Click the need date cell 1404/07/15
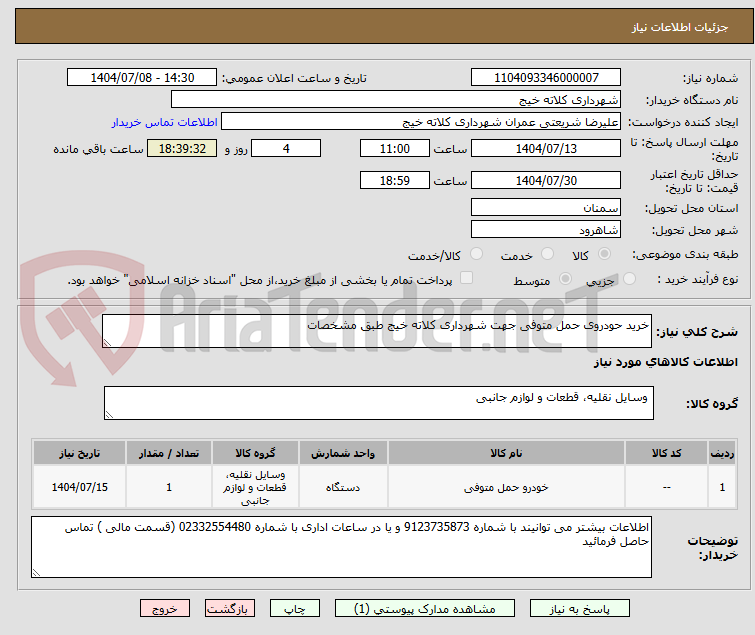Image resolution: width=755 pixels, height=635 pixels. [79, 487]
